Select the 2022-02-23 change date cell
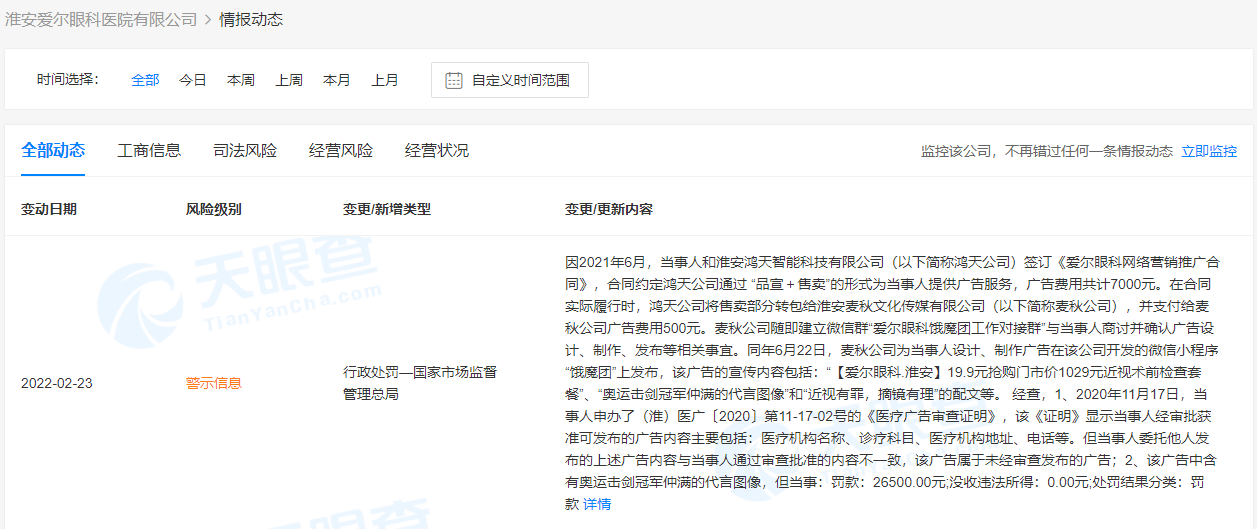 coord(57,383)
